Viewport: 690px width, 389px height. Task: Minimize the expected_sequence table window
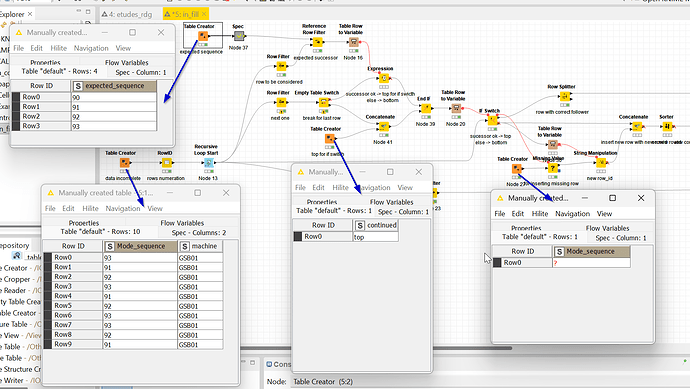[105, 32]
